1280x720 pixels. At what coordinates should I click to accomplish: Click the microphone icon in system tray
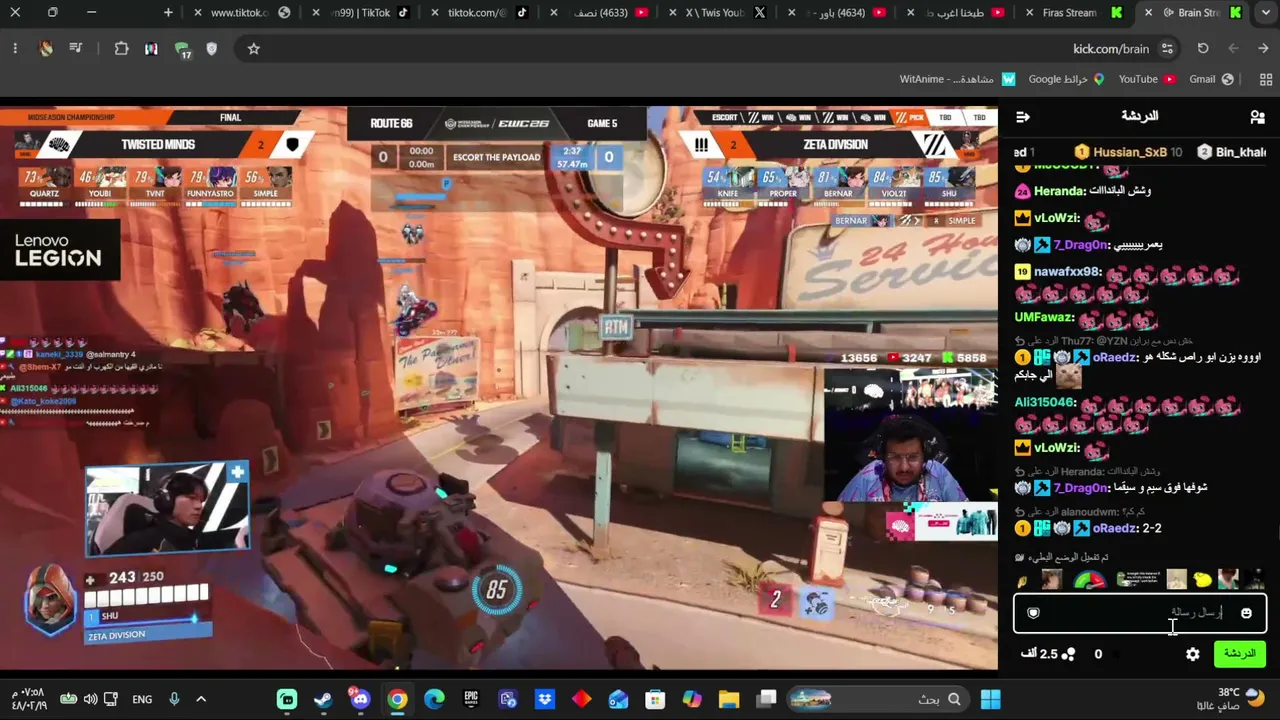174,699
